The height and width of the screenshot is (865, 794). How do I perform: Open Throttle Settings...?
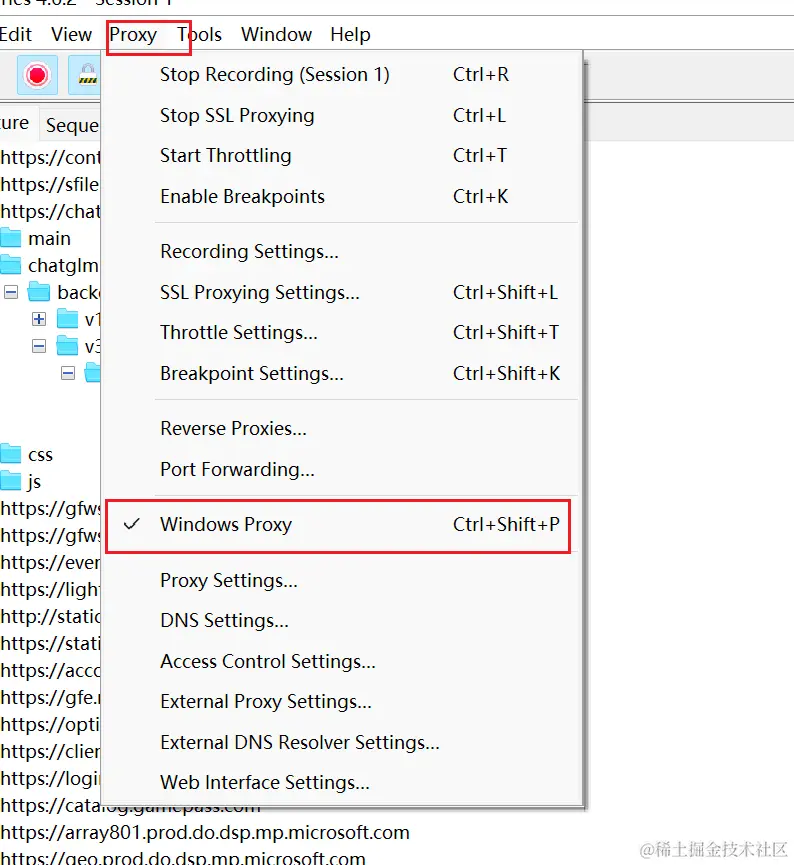pos(342,333)
